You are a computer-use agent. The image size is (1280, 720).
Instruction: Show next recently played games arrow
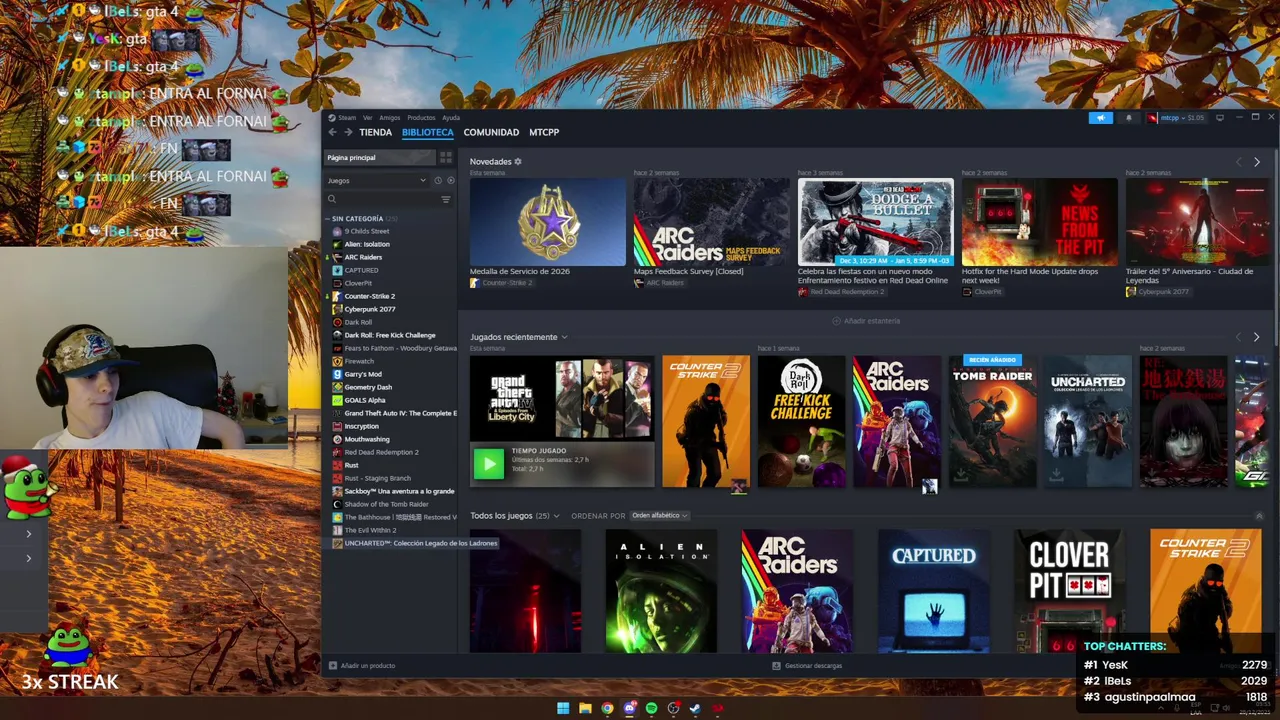[1257, 337]
